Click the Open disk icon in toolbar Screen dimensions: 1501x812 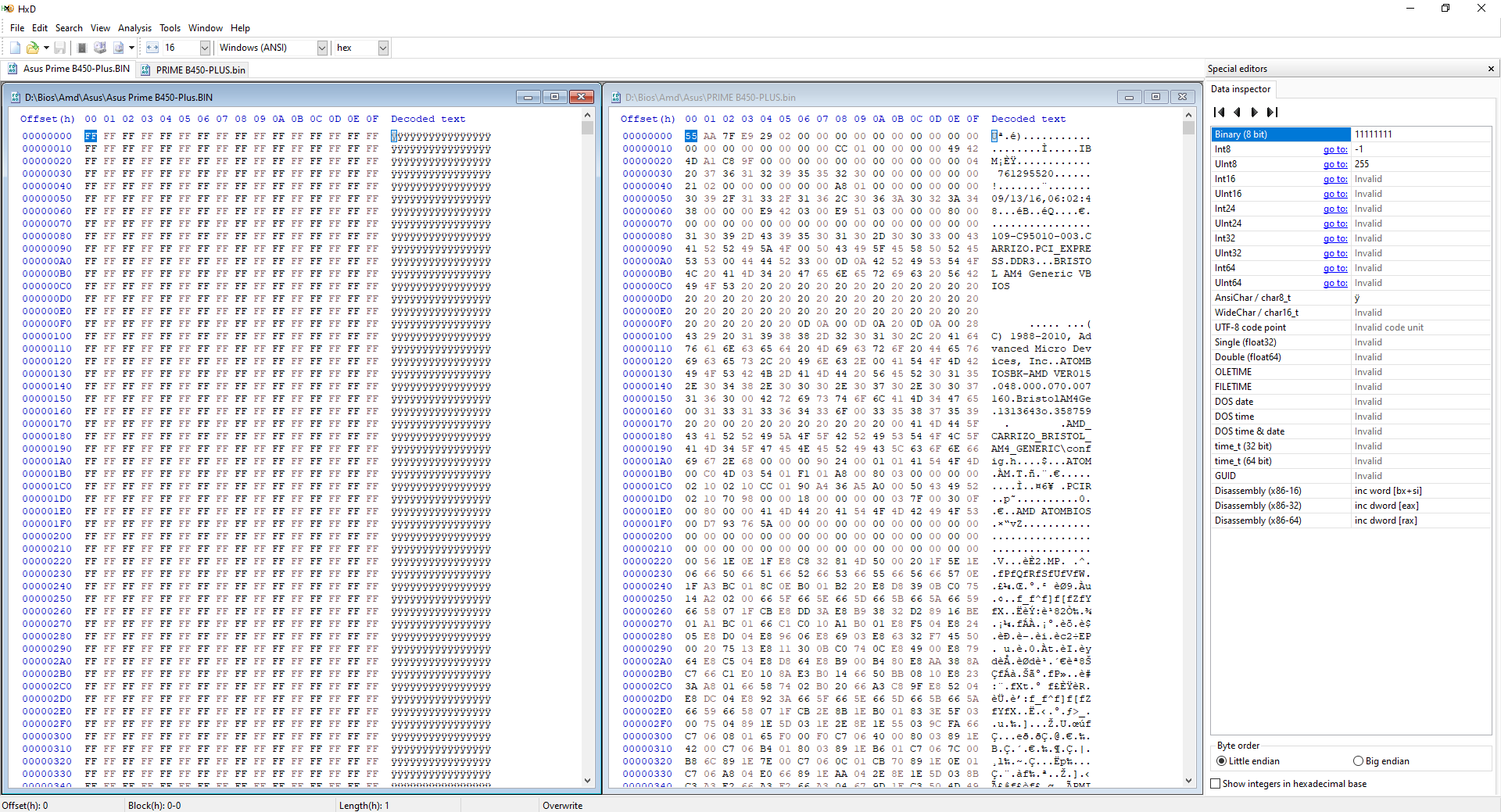click(100, 48)
